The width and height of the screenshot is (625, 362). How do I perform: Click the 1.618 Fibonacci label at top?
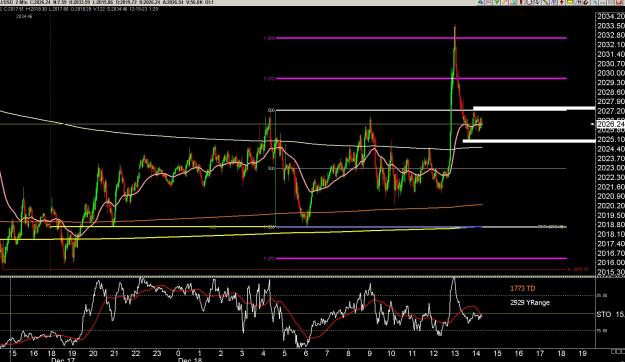click(x=269, y=38)
